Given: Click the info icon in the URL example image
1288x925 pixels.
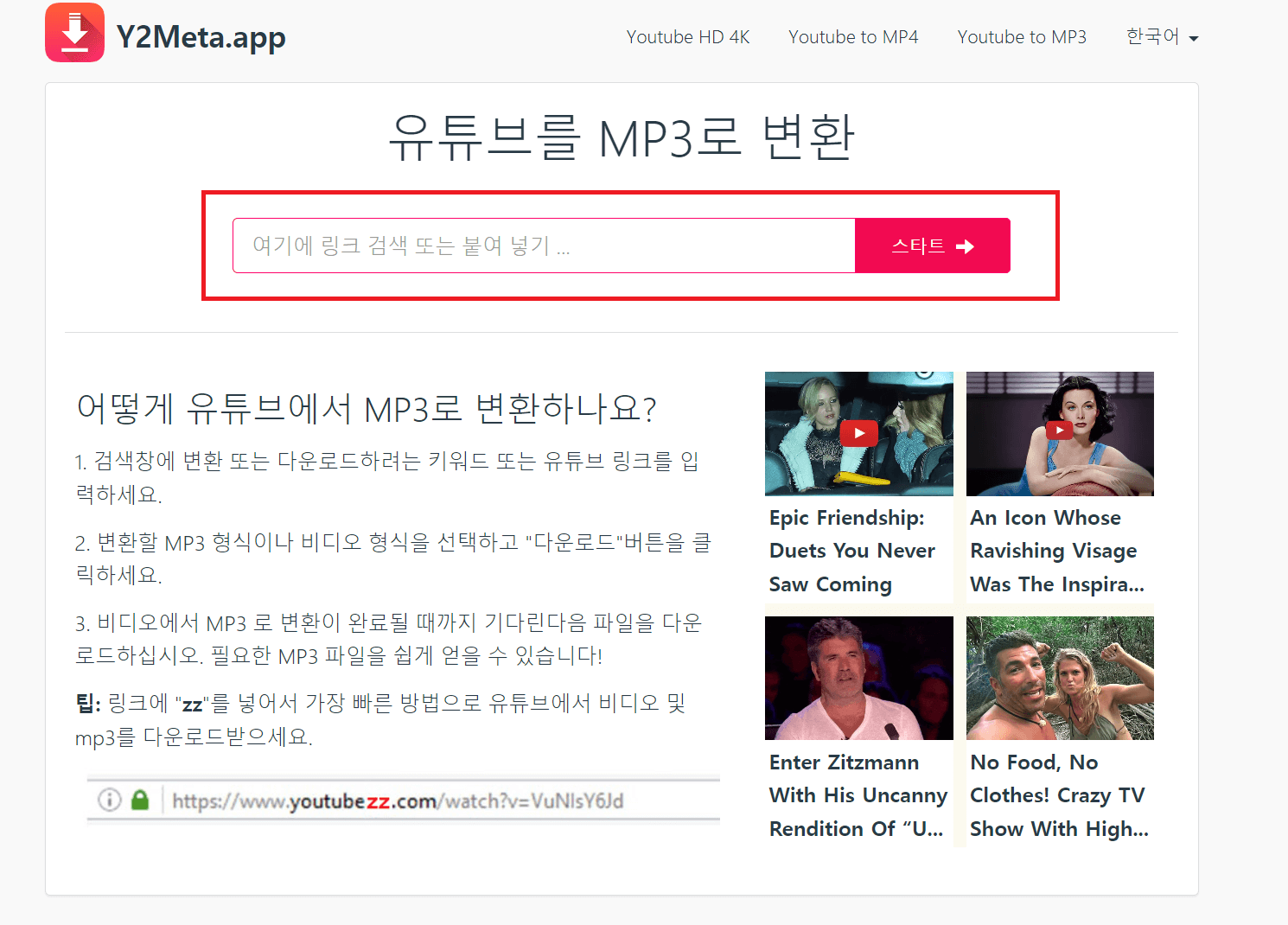Looking at the screenshot, I should point(109,800).
